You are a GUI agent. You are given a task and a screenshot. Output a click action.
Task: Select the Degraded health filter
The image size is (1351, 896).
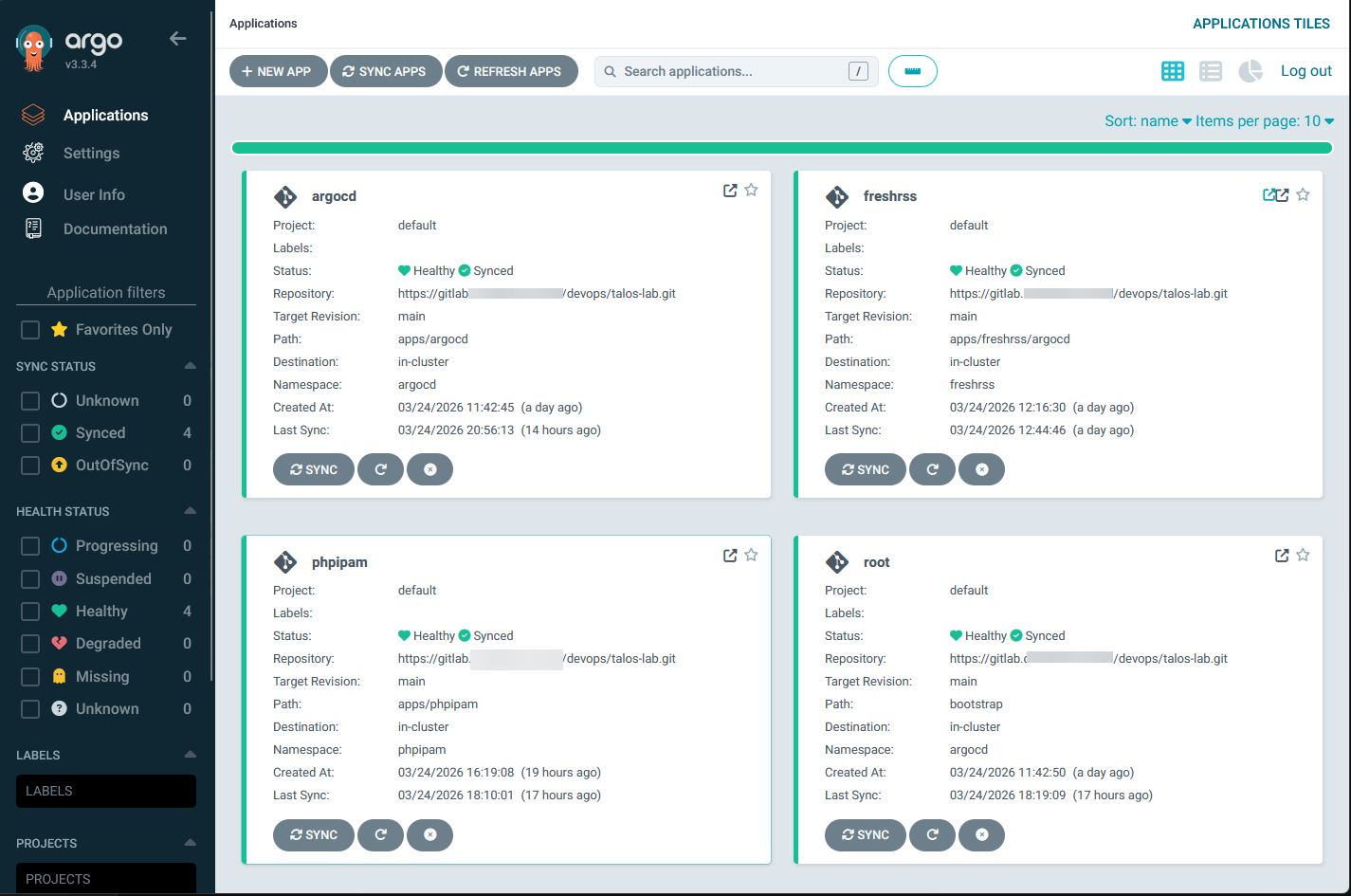click(30, 644)
